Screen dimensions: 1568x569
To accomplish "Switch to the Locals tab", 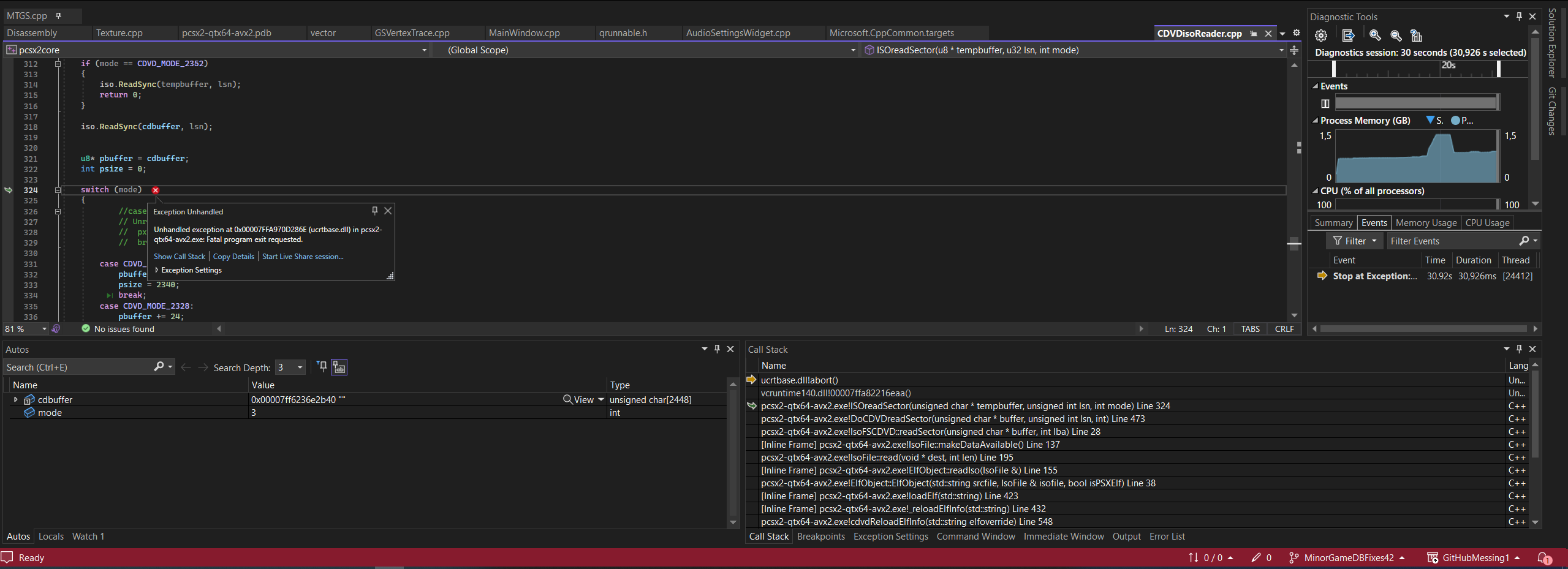I will [50, 536].
